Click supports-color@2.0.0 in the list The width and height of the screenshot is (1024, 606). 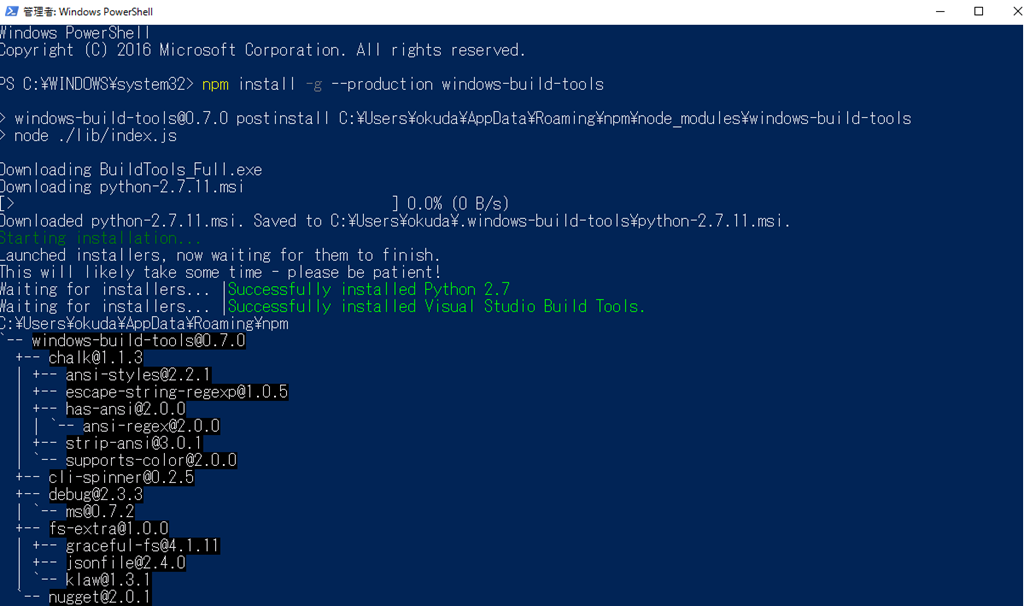(x=152, y=460)
